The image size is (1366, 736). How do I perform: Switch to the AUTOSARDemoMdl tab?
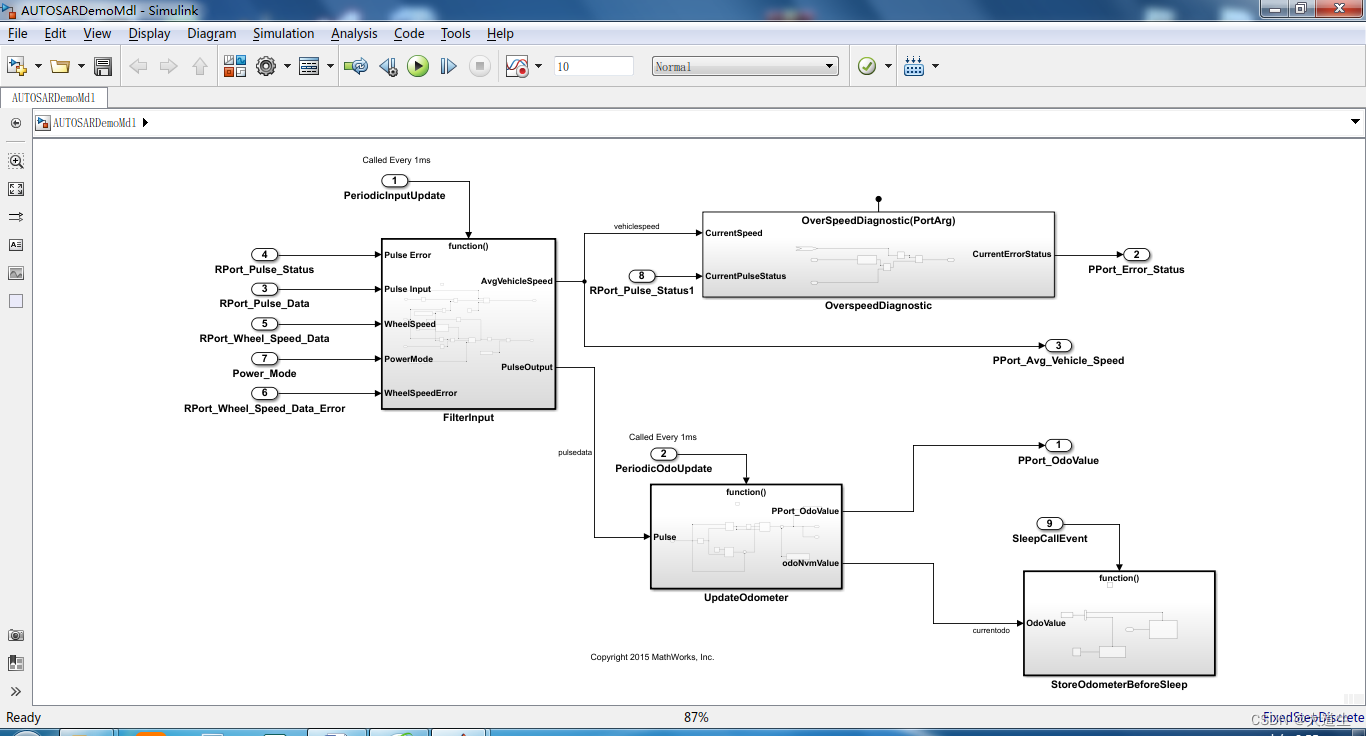[x=54, y=99]
